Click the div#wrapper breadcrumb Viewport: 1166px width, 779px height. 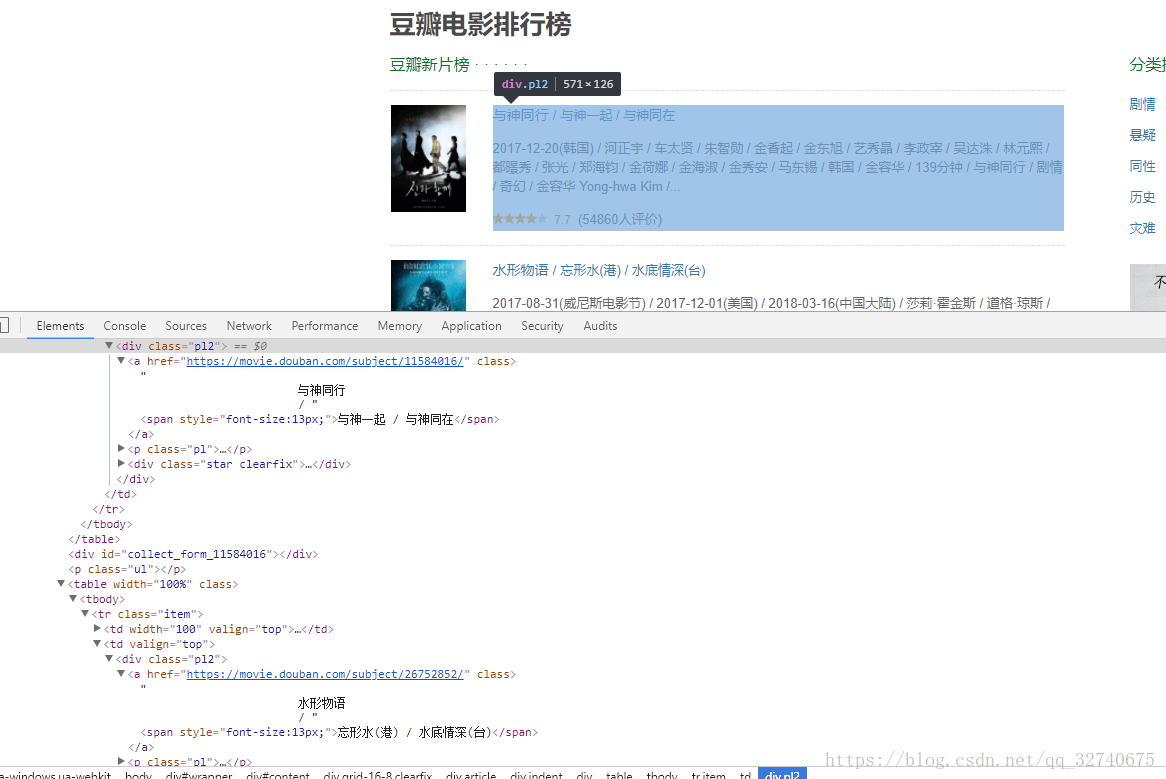[x=199, y=774]
